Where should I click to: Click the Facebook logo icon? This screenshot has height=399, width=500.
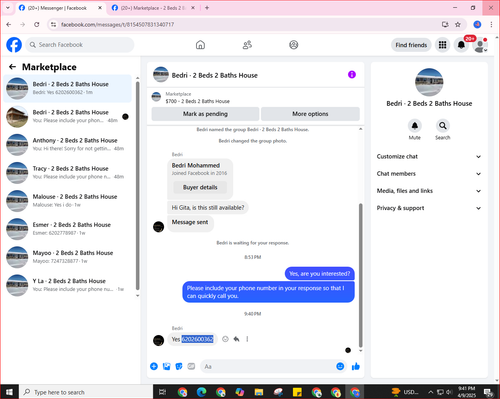pyautogui.click(x=14, y=45)
